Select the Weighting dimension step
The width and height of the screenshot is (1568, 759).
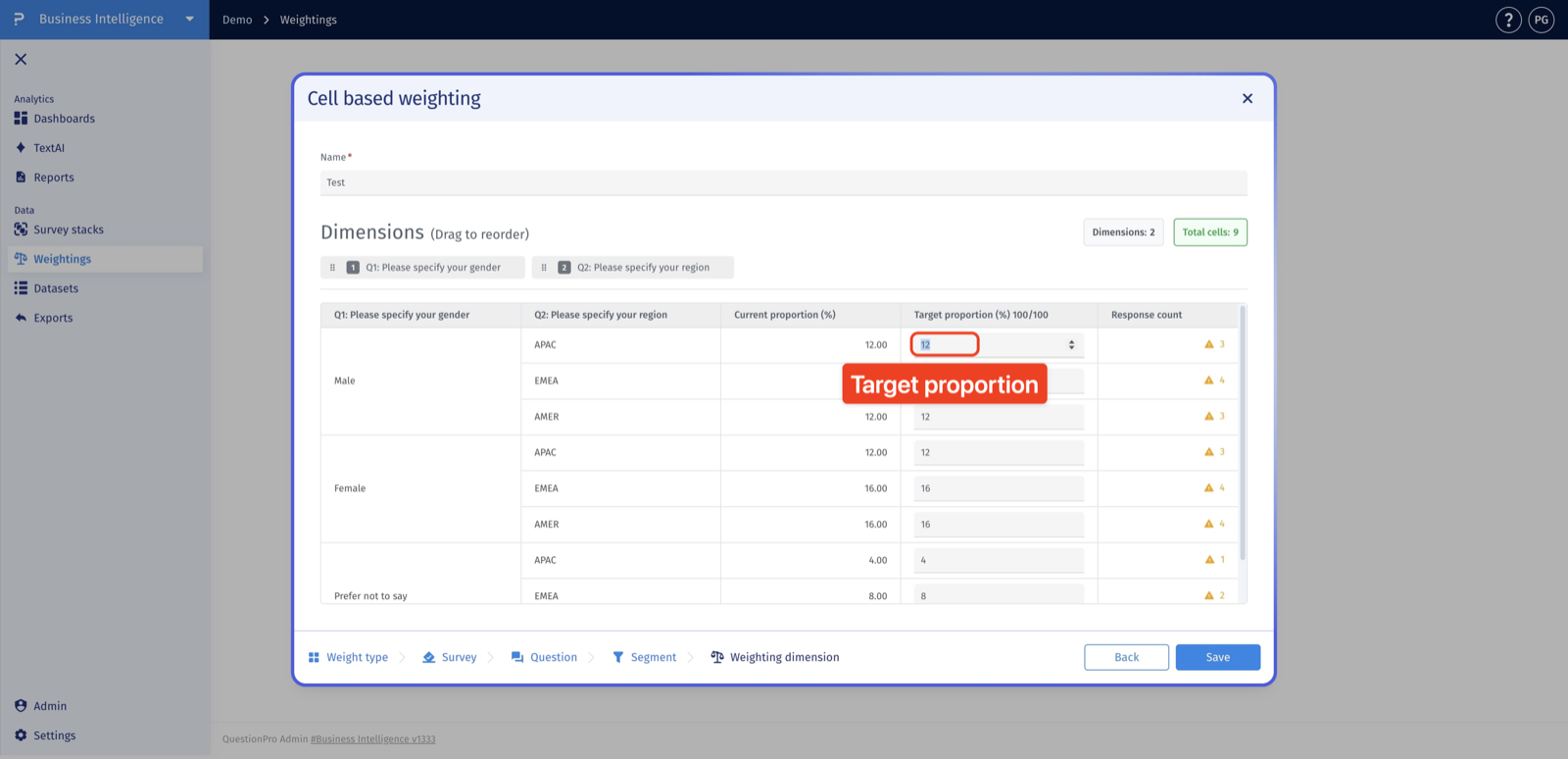(x=775, y=657)
